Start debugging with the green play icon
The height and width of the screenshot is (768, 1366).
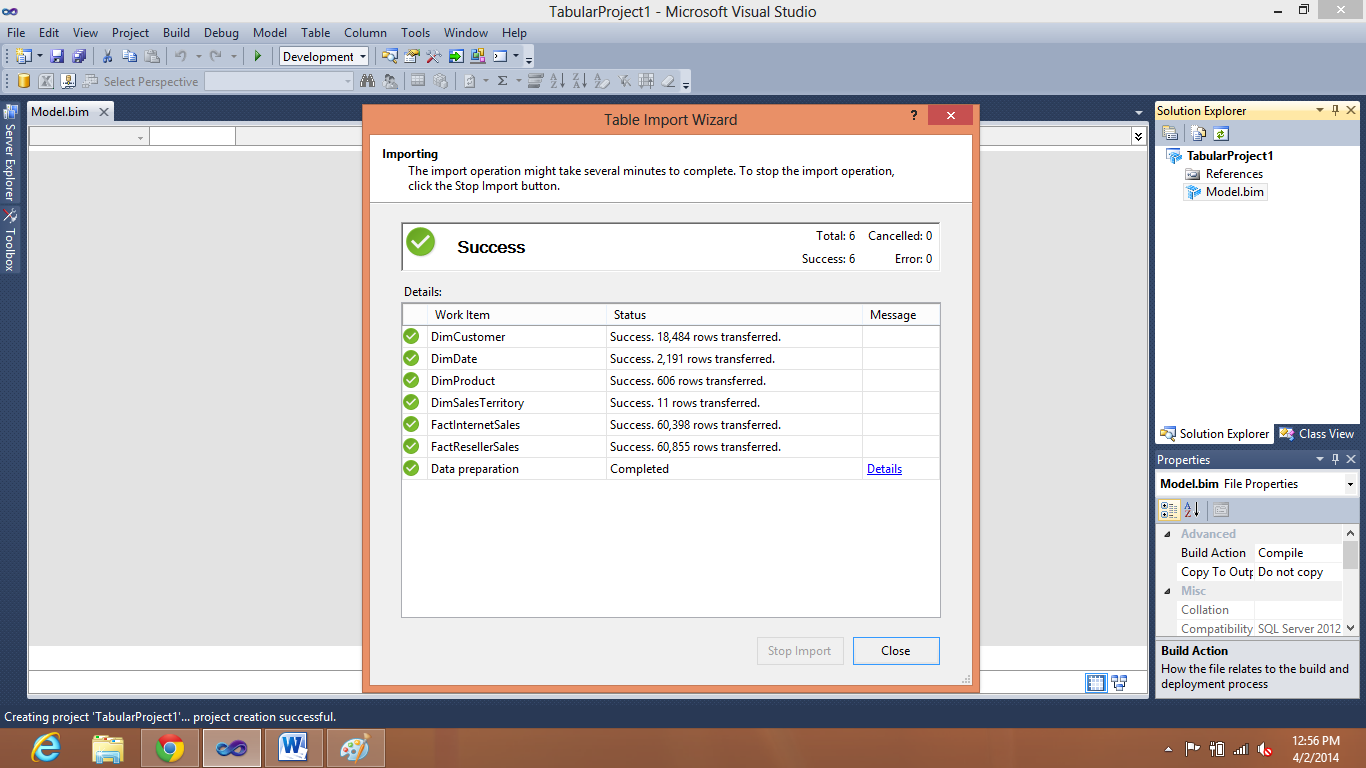point(258,56)
